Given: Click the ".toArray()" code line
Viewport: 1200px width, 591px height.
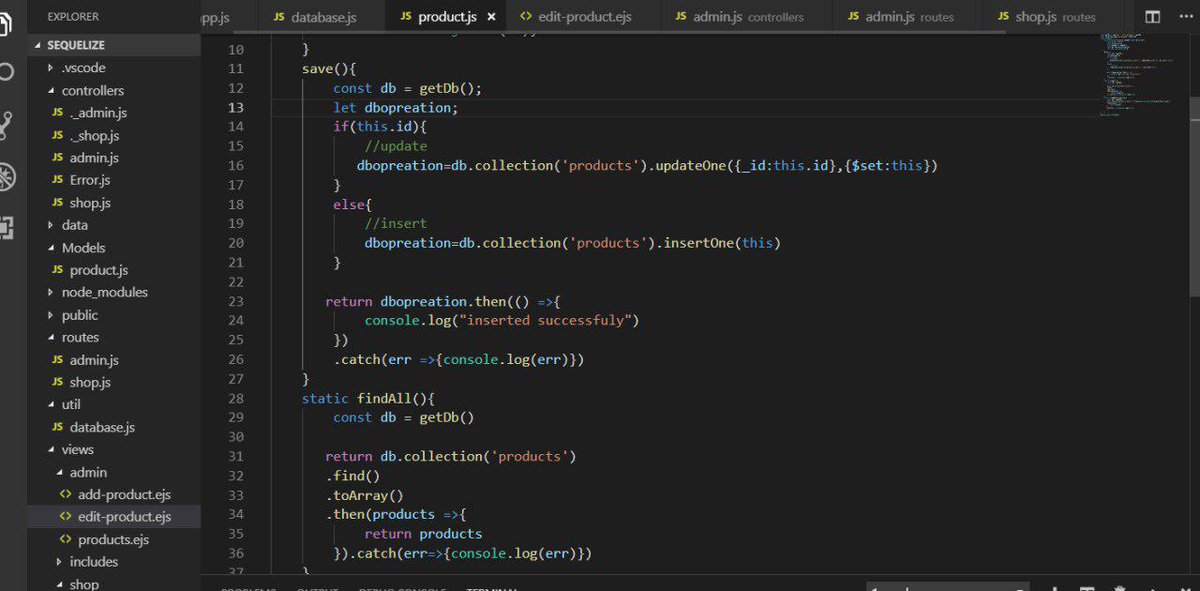Looking at the screenshot, I should coord(364,495).
